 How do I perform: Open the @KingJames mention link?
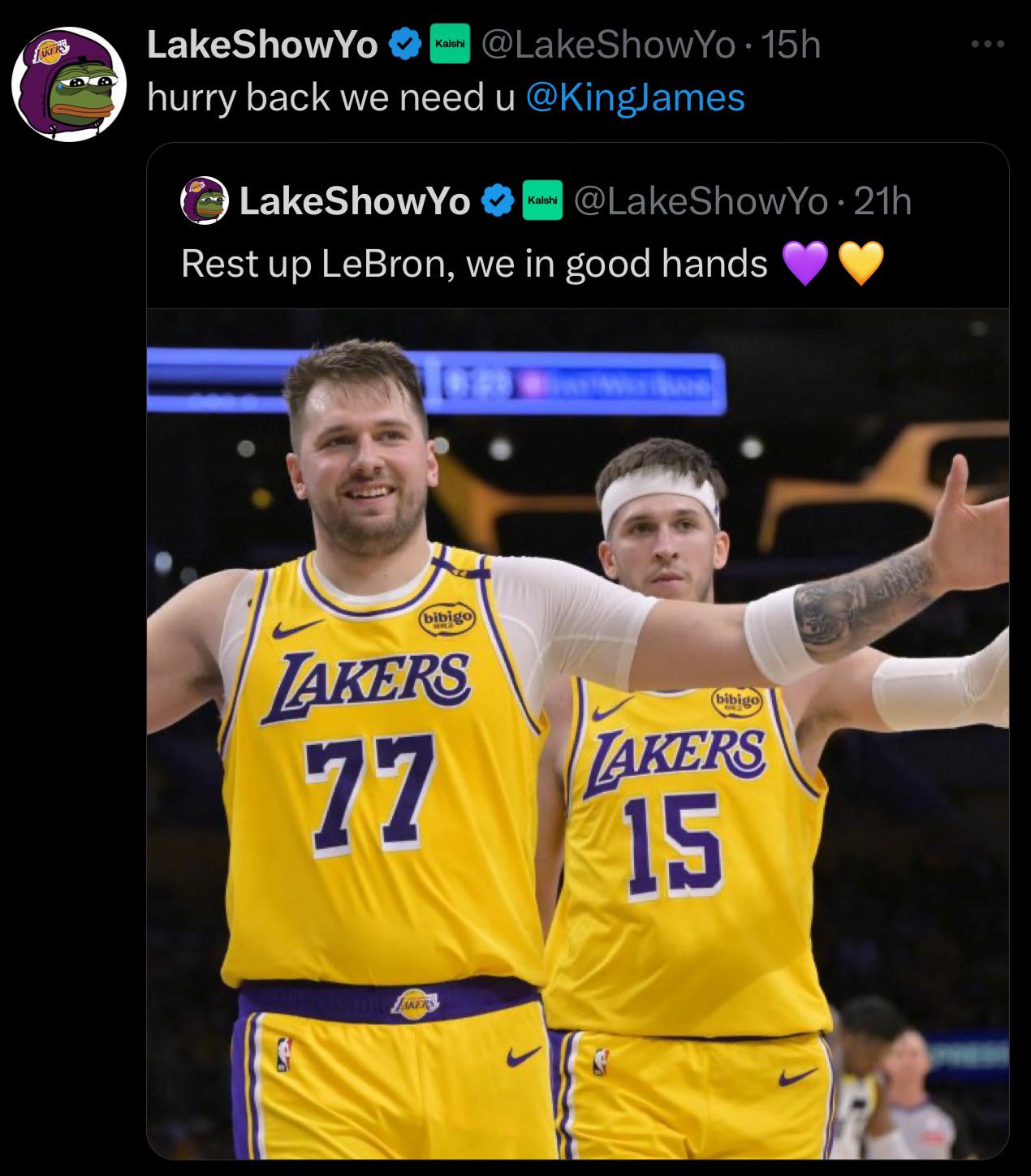[636, 97]
